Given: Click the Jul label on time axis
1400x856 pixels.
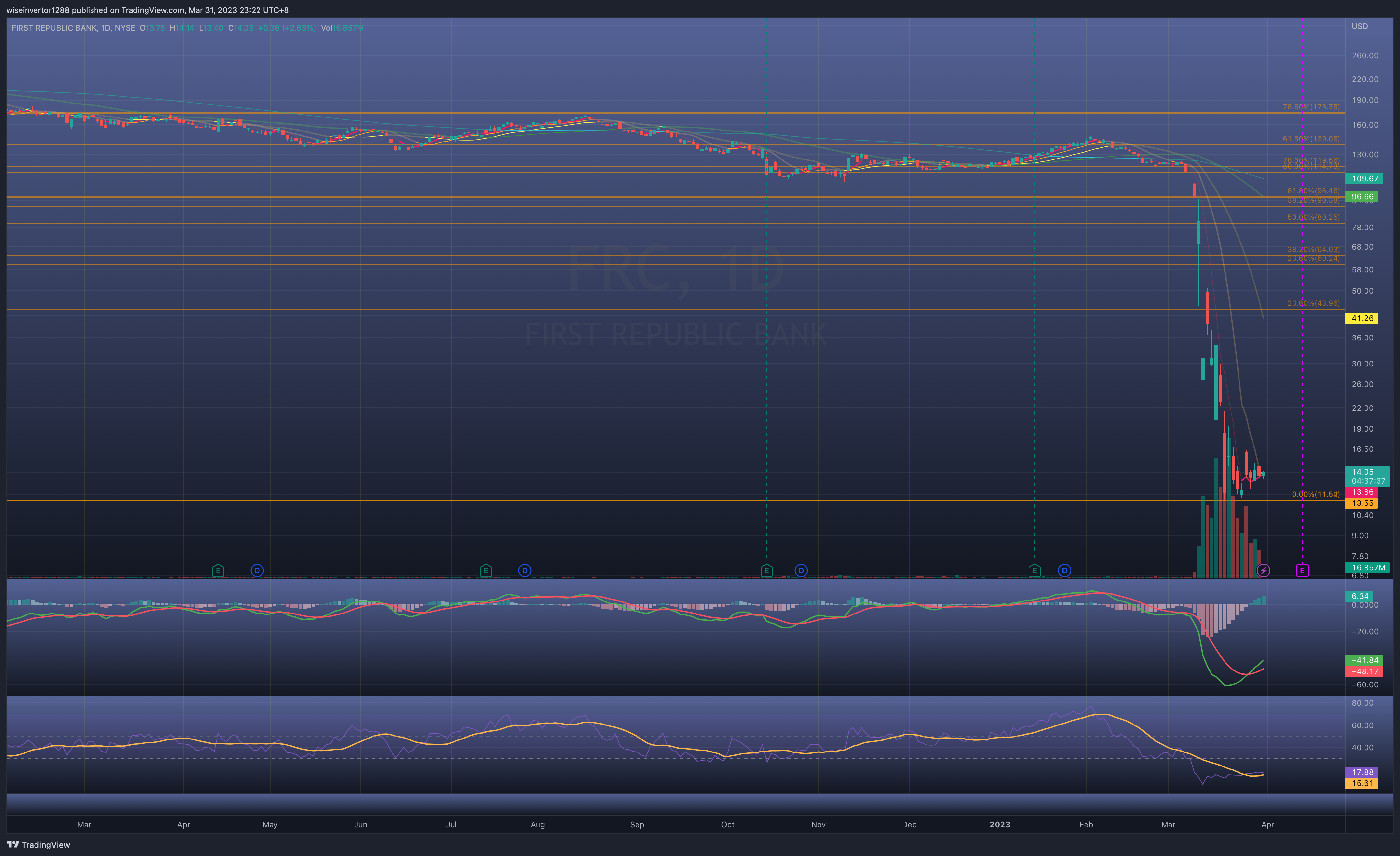Looking at the screenshot, I should [x=451, y=824].
